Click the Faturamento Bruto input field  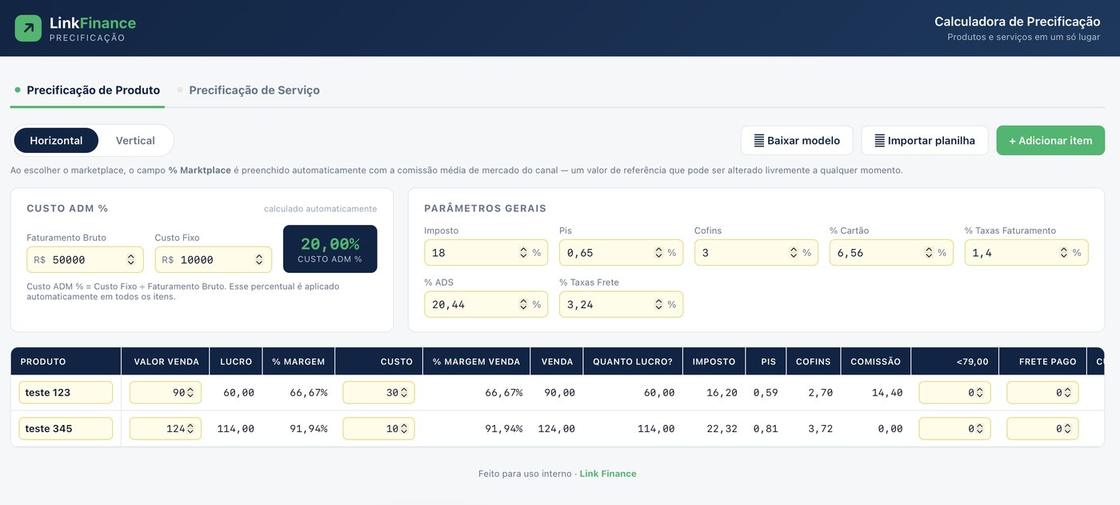pos(85,260)
